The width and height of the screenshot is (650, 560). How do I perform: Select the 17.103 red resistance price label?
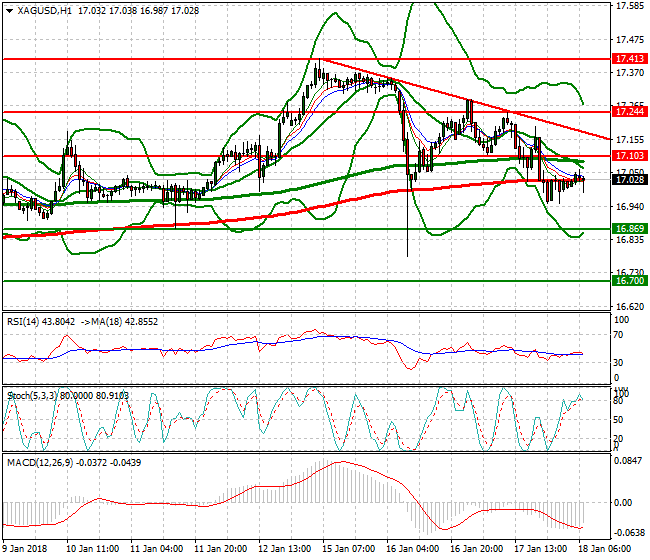[630, 156]
